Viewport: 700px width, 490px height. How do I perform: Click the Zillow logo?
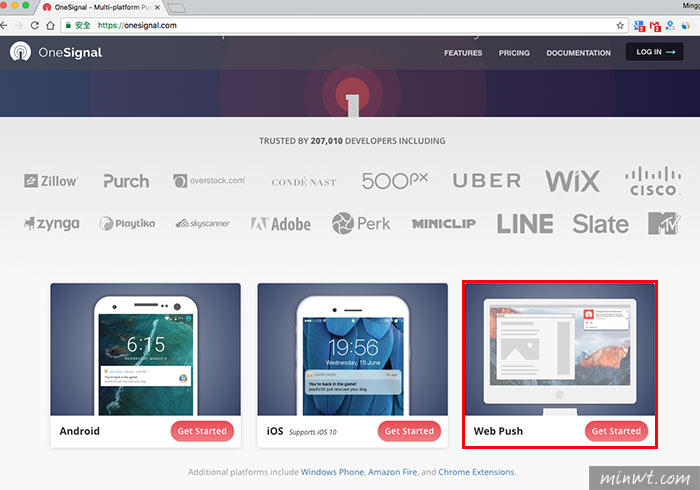50,181
